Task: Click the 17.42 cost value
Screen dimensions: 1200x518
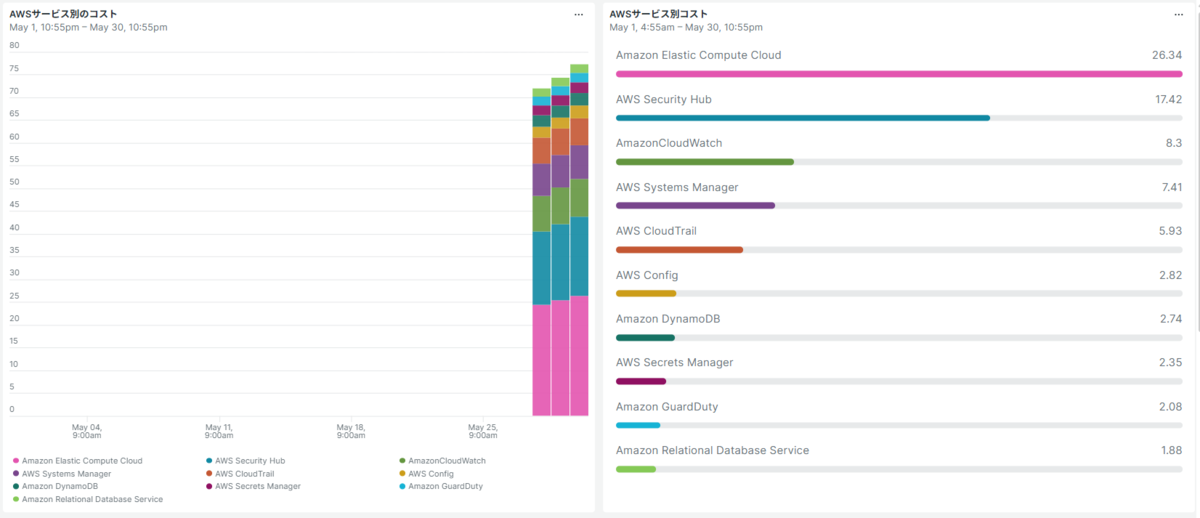Action: pos(1168,100)
